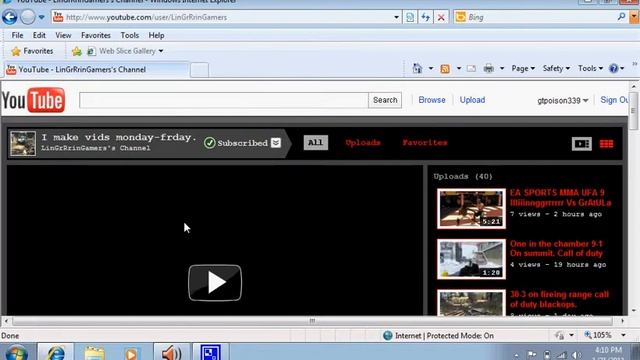Open the Windows Start button
Image resolution: width=640 pixels, height=360 pixels.
coord(16,352)
